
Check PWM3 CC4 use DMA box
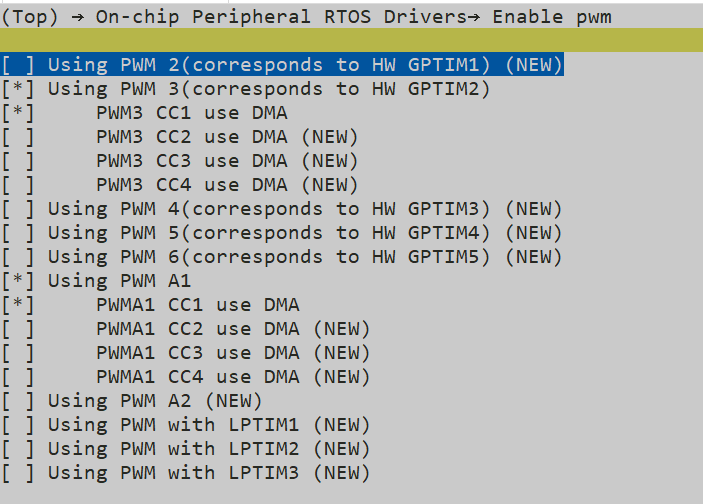pyautogui.click(x=19, y=185)
